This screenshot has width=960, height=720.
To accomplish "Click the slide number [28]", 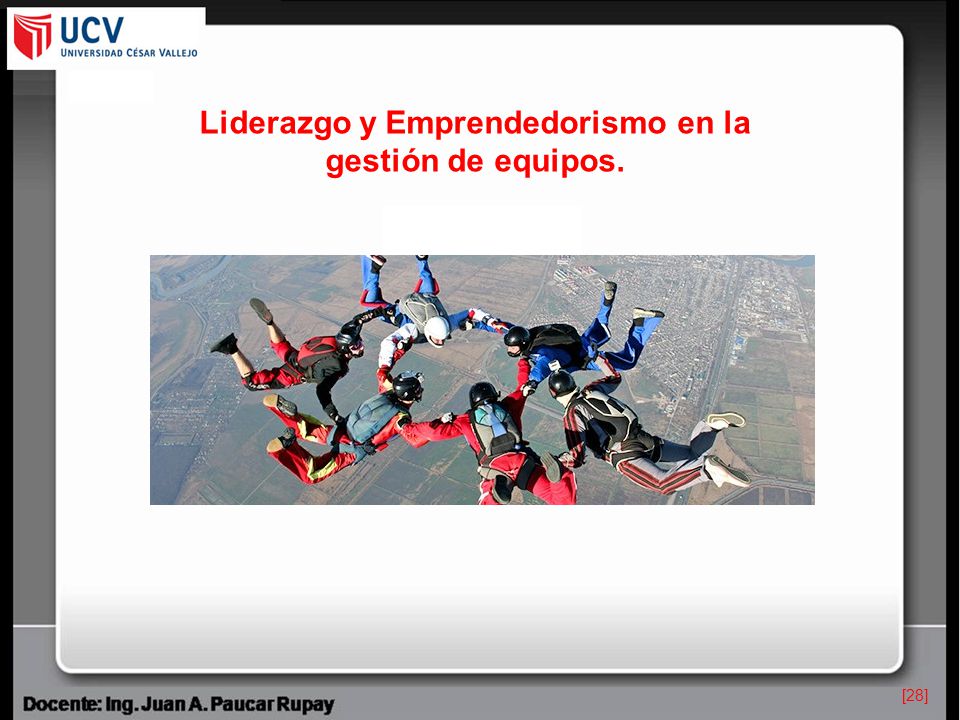I will coord(915,696).
